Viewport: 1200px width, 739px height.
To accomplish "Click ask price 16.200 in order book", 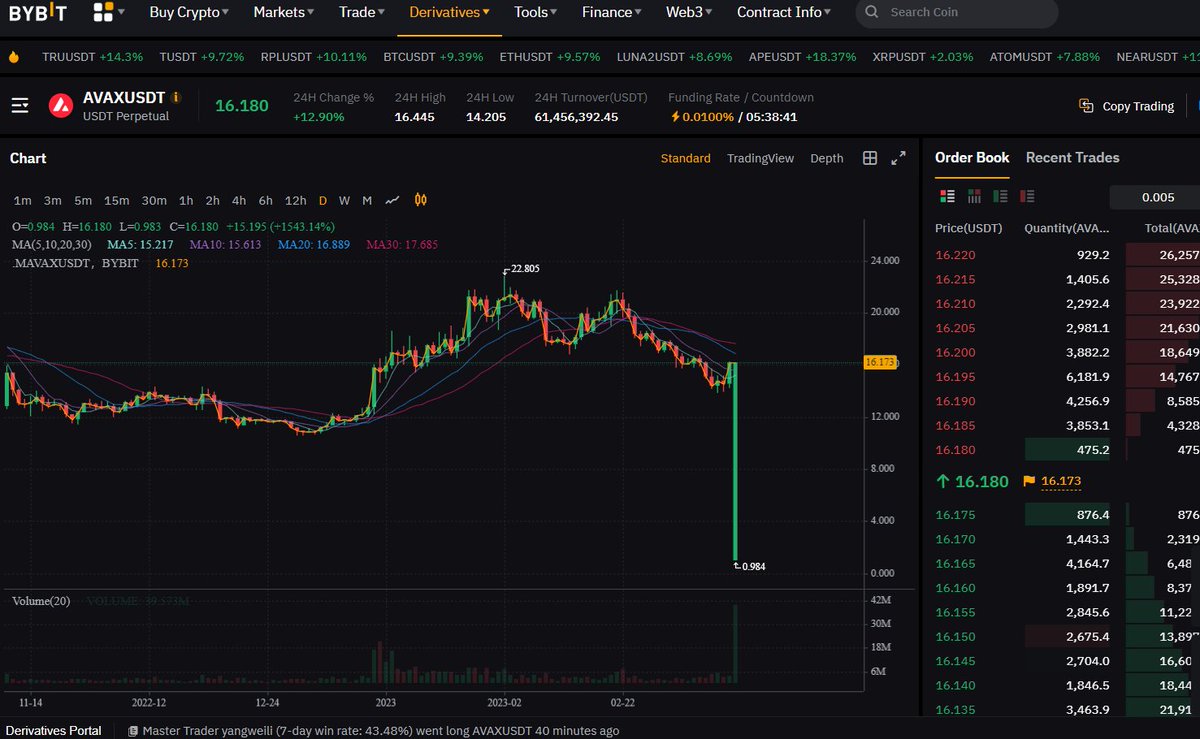I will (x=955, y=353).
